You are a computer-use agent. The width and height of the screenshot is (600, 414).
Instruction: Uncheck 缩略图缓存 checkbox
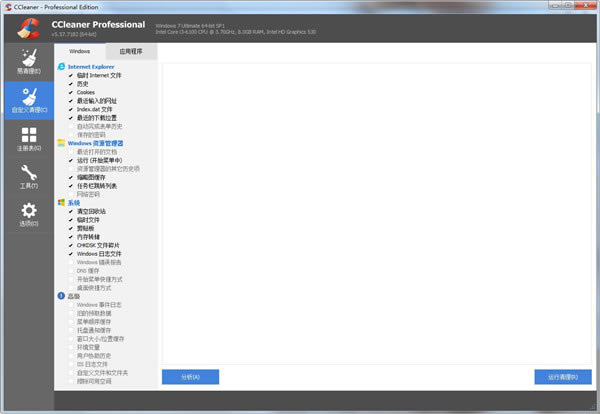pyautogui.click(x=71, y=177)
